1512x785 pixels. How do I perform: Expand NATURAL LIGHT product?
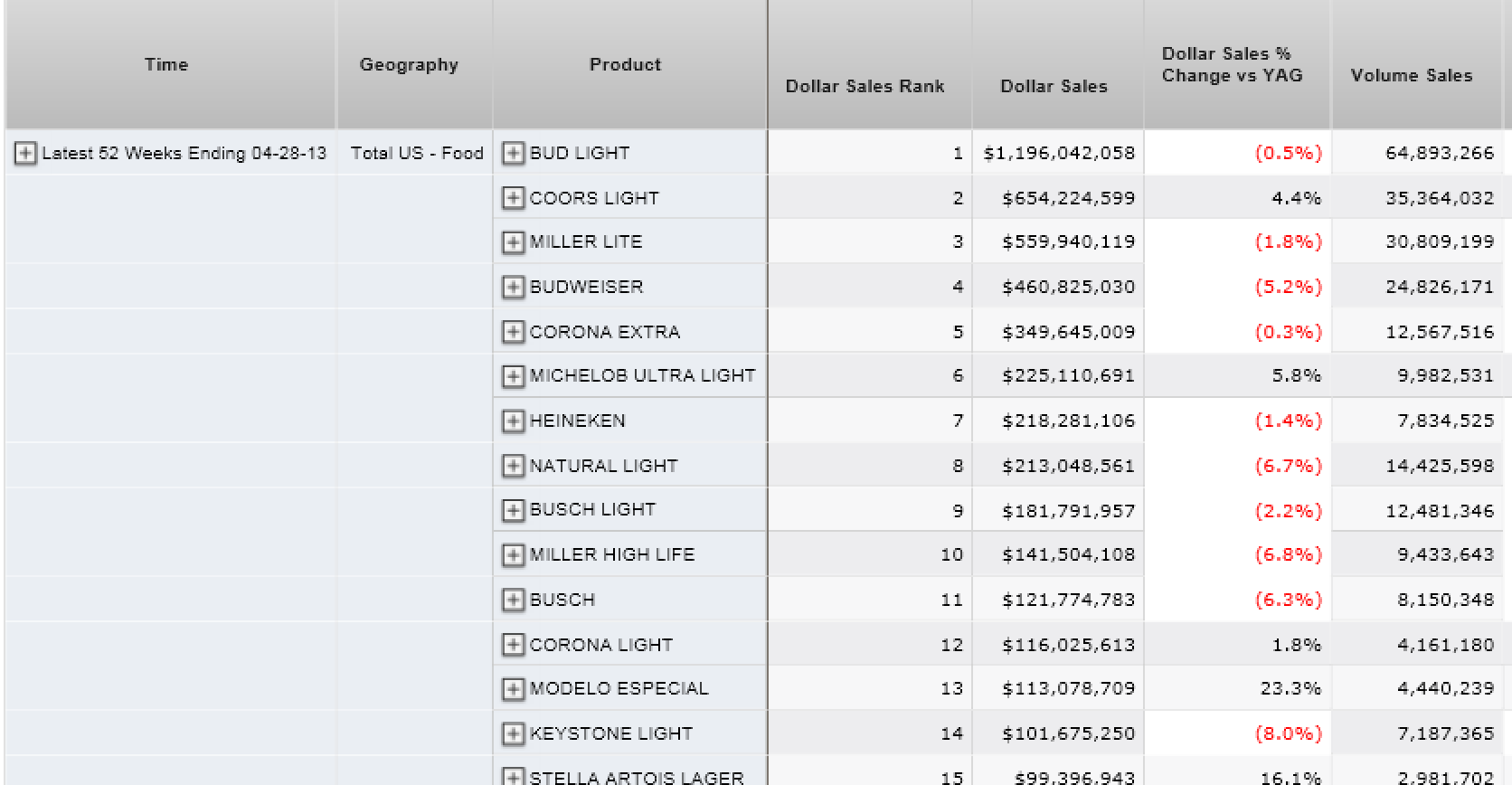pyautogui.click(x=513, y=465)
